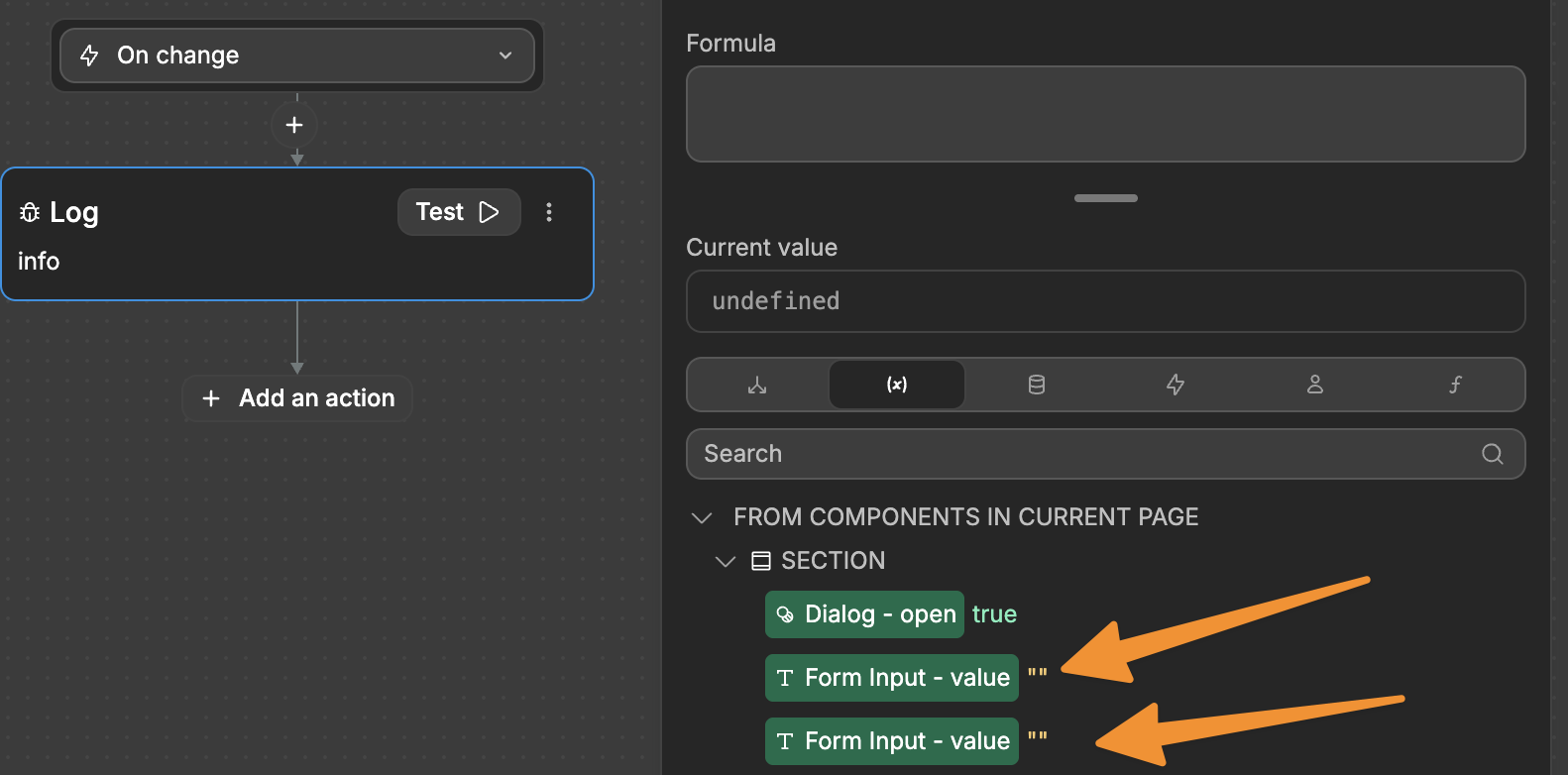Select the variables (x) tab
1568x775 pixels.
pyautogui.click(x=896, y=385)
